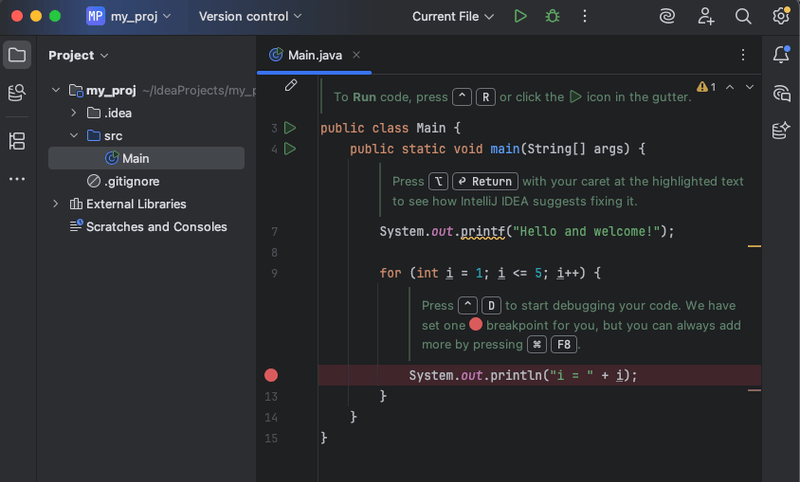800x482 pixels.
Task: Open IDE settings gear icon
Action: point(781,16)
